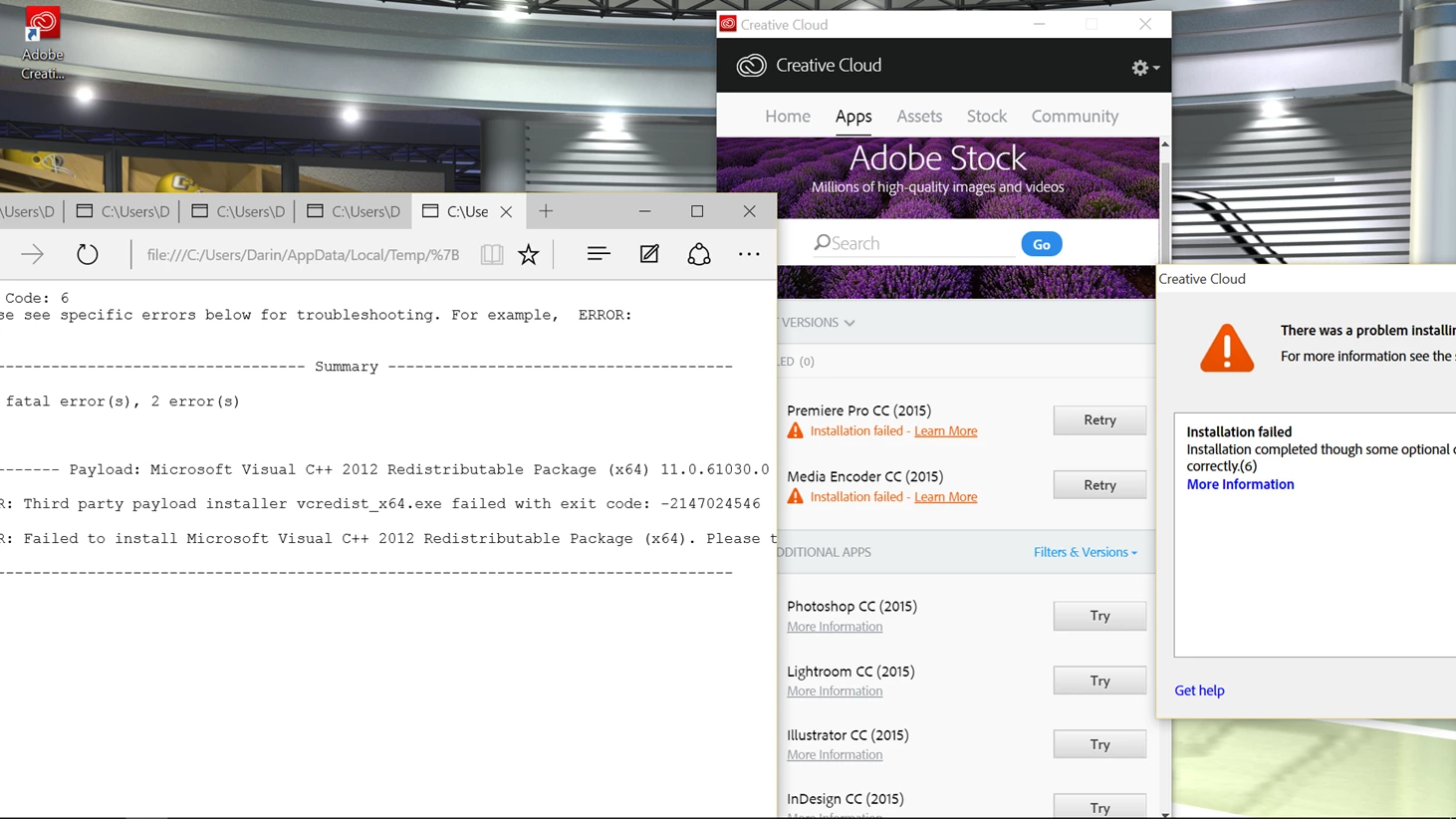Screen dimensions: 1456x819
Task: Click 'Photoshop CC (2015)' app name
Action: (851, 607)
